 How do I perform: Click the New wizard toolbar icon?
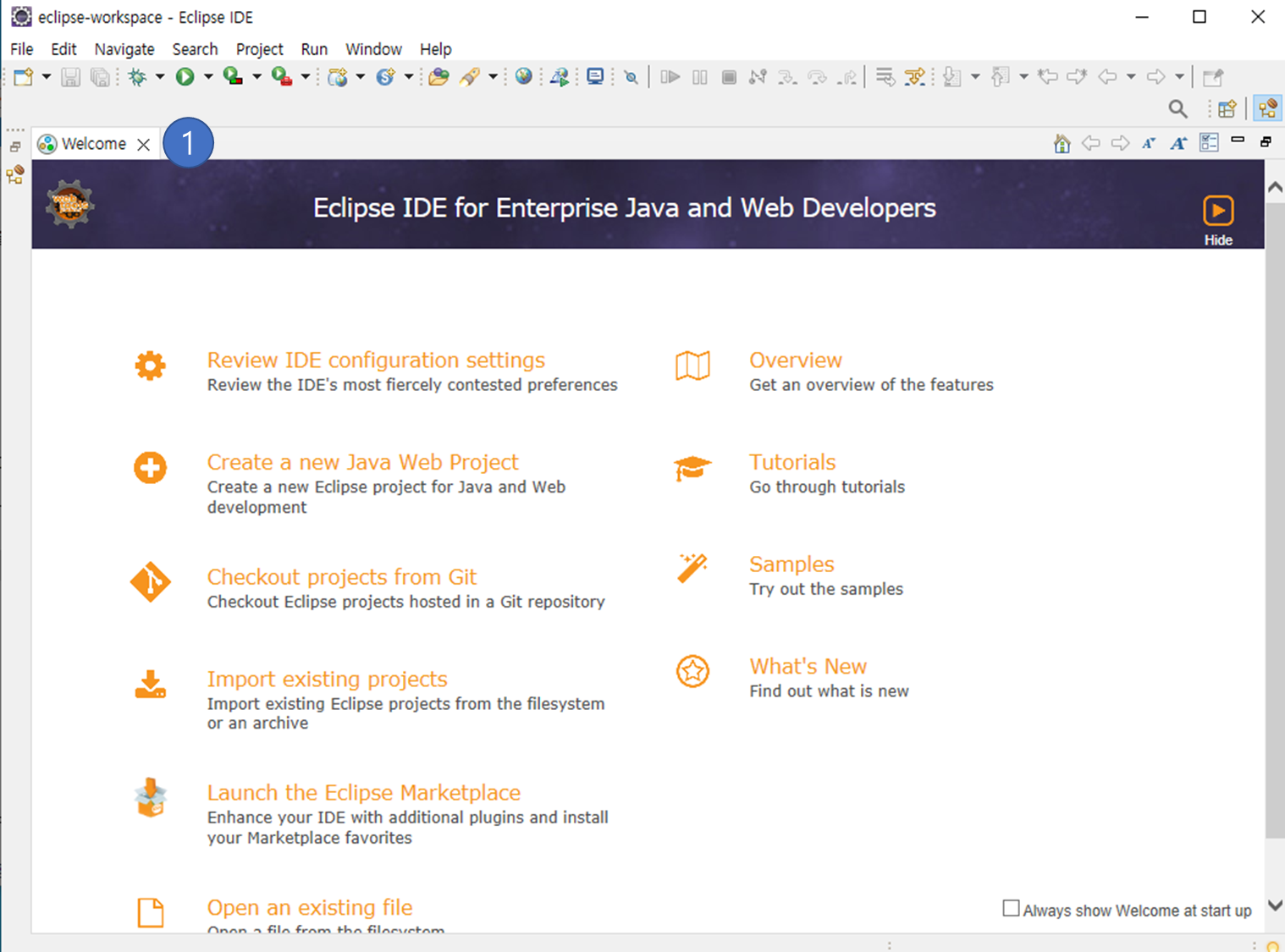[24, 77]
